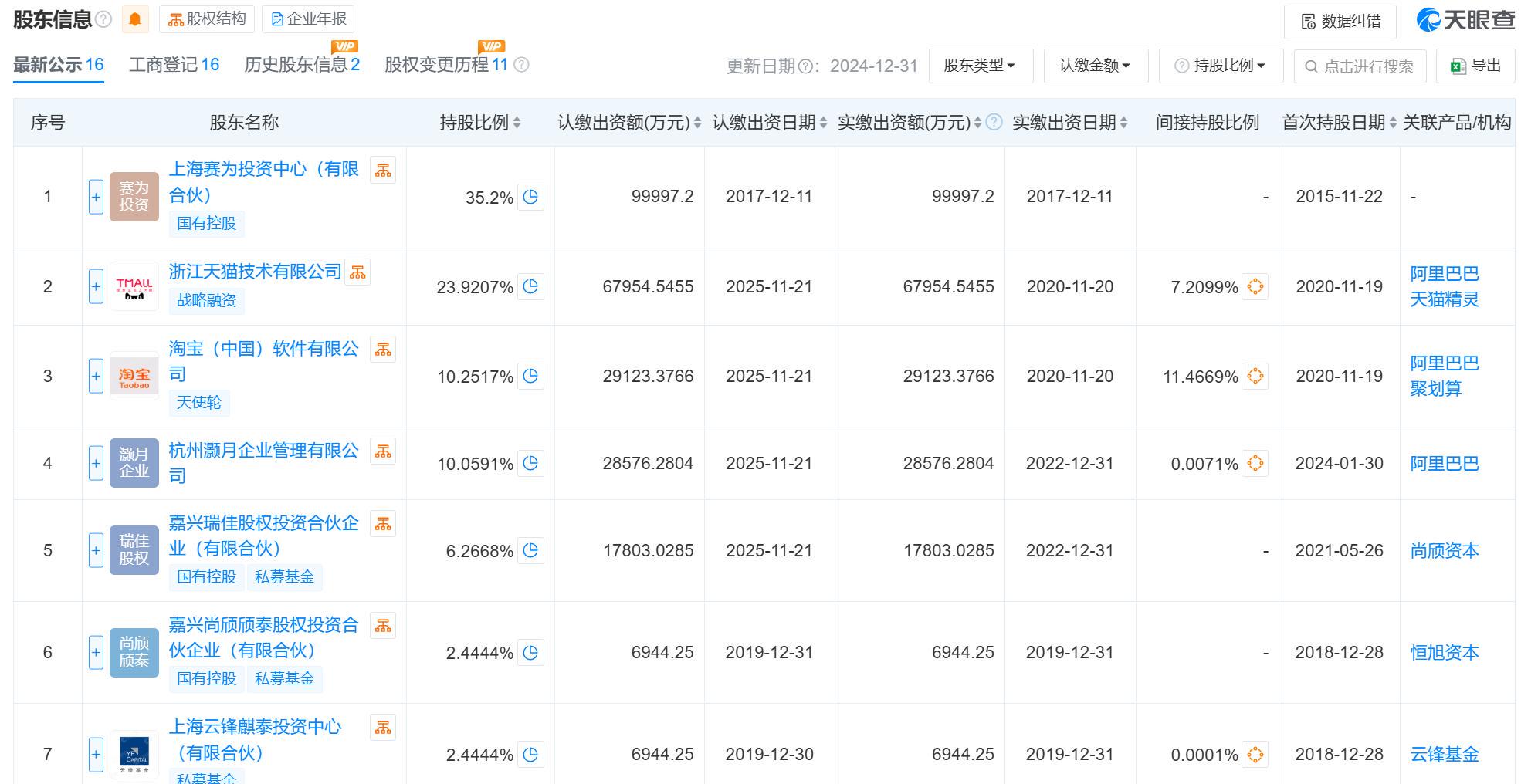The width and height of the screenshot is (1521, 784).
Task: Click indirect holding icon next to 7.2099%
Action: tap(1255, 286)
